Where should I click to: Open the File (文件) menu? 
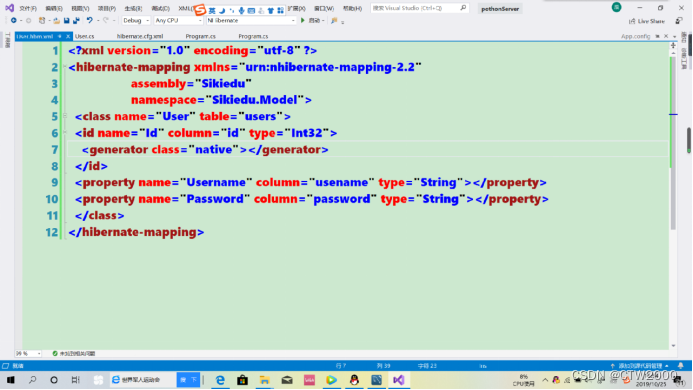coord(28,8)
